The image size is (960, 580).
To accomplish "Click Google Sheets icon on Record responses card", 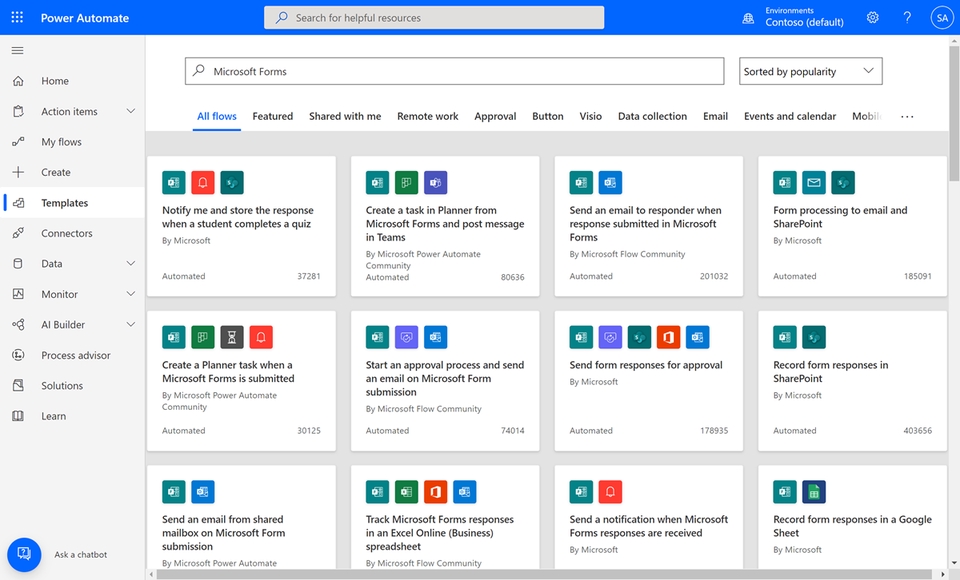I will 814,491.
